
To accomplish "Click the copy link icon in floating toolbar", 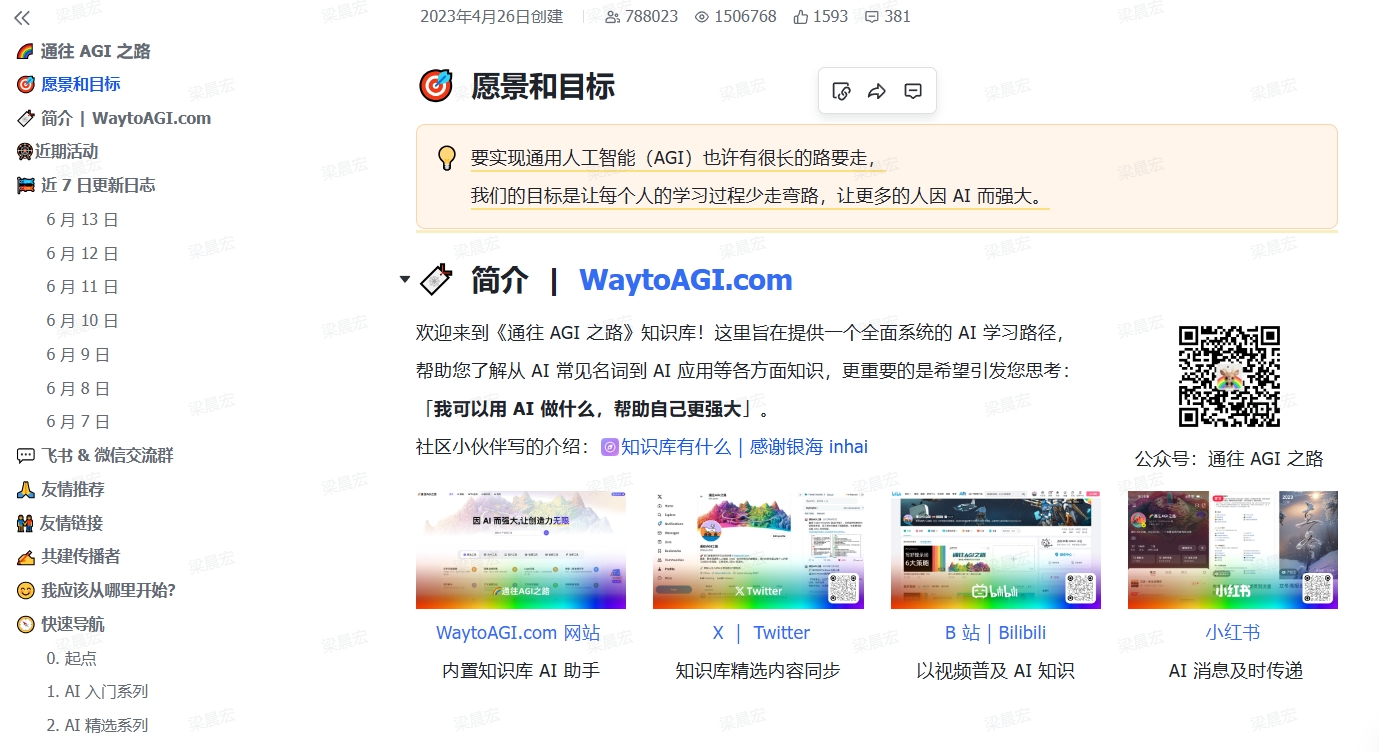I will click(x=841, y=91).
